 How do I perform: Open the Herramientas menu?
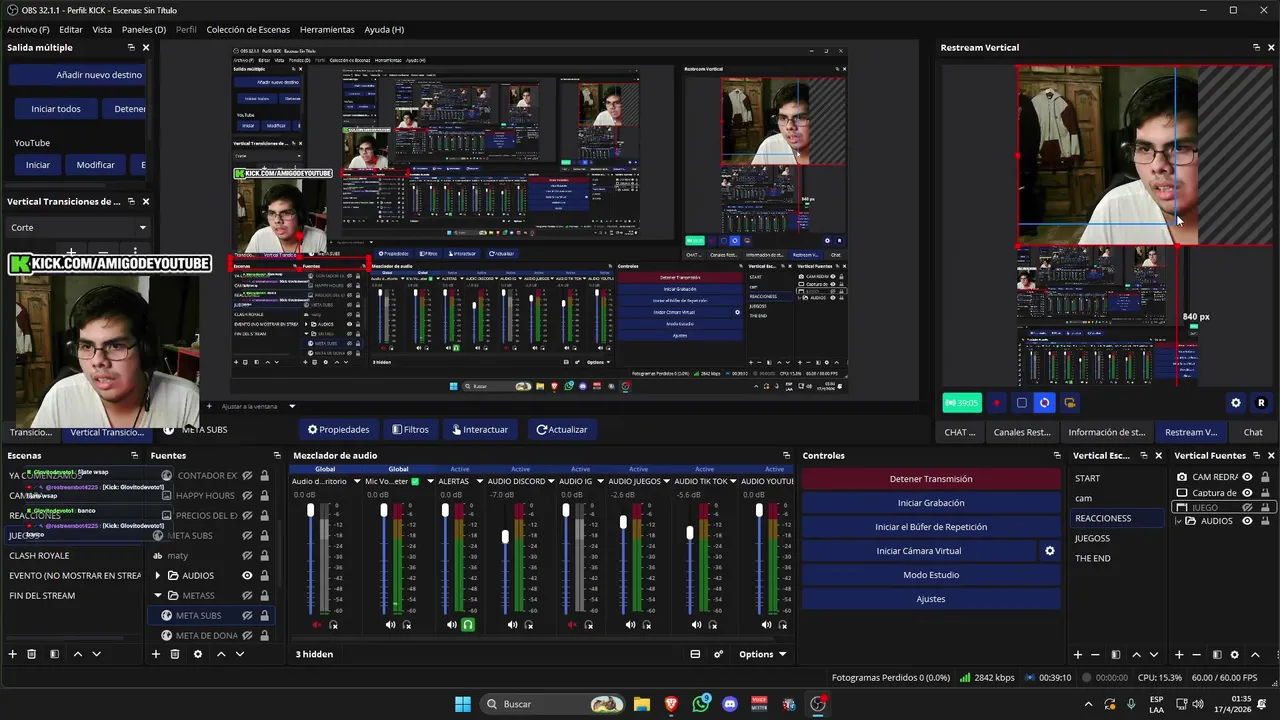click(327, 29)
